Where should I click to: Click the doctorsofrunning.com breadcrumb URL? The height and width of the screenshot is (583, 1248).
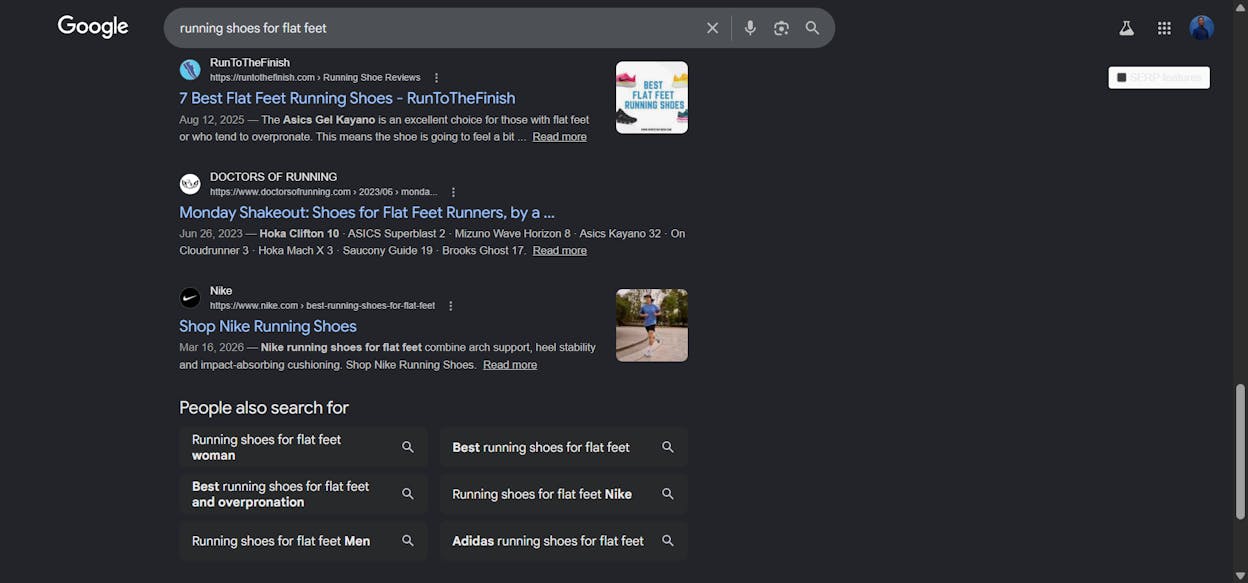[x=324, y=192]
